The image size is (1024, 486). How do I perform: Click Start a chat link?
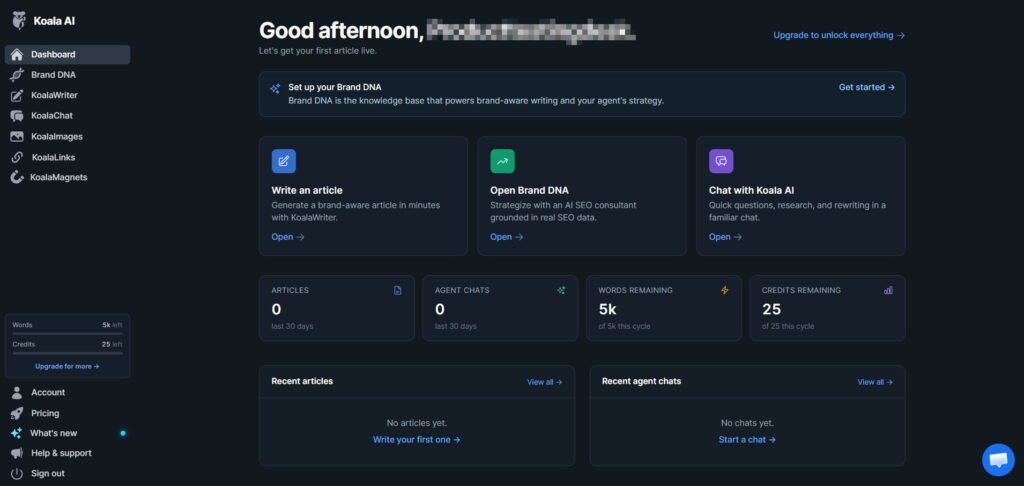(x=747, y=440)
